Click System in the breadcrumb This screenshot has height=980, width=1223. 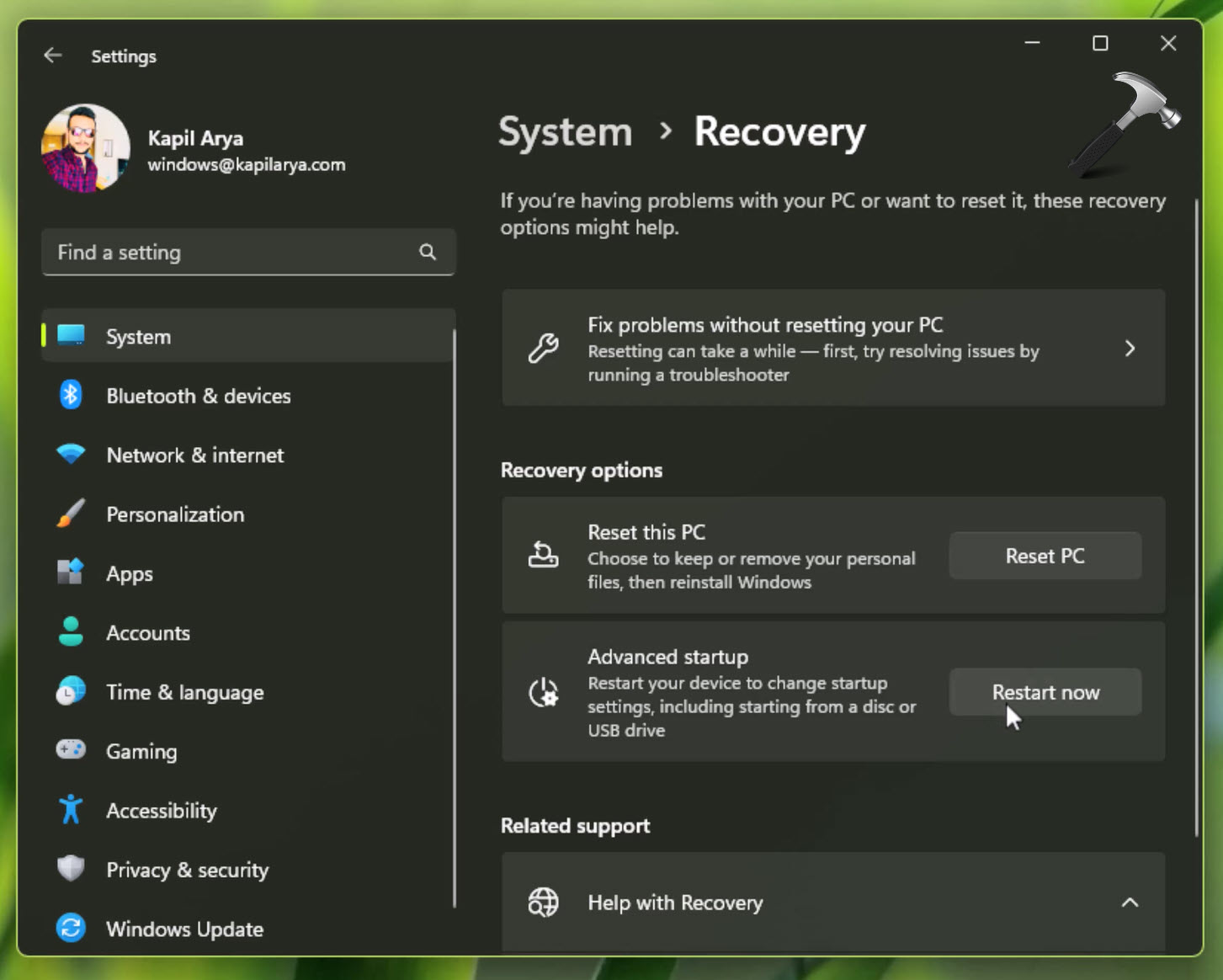coord(565,132)
